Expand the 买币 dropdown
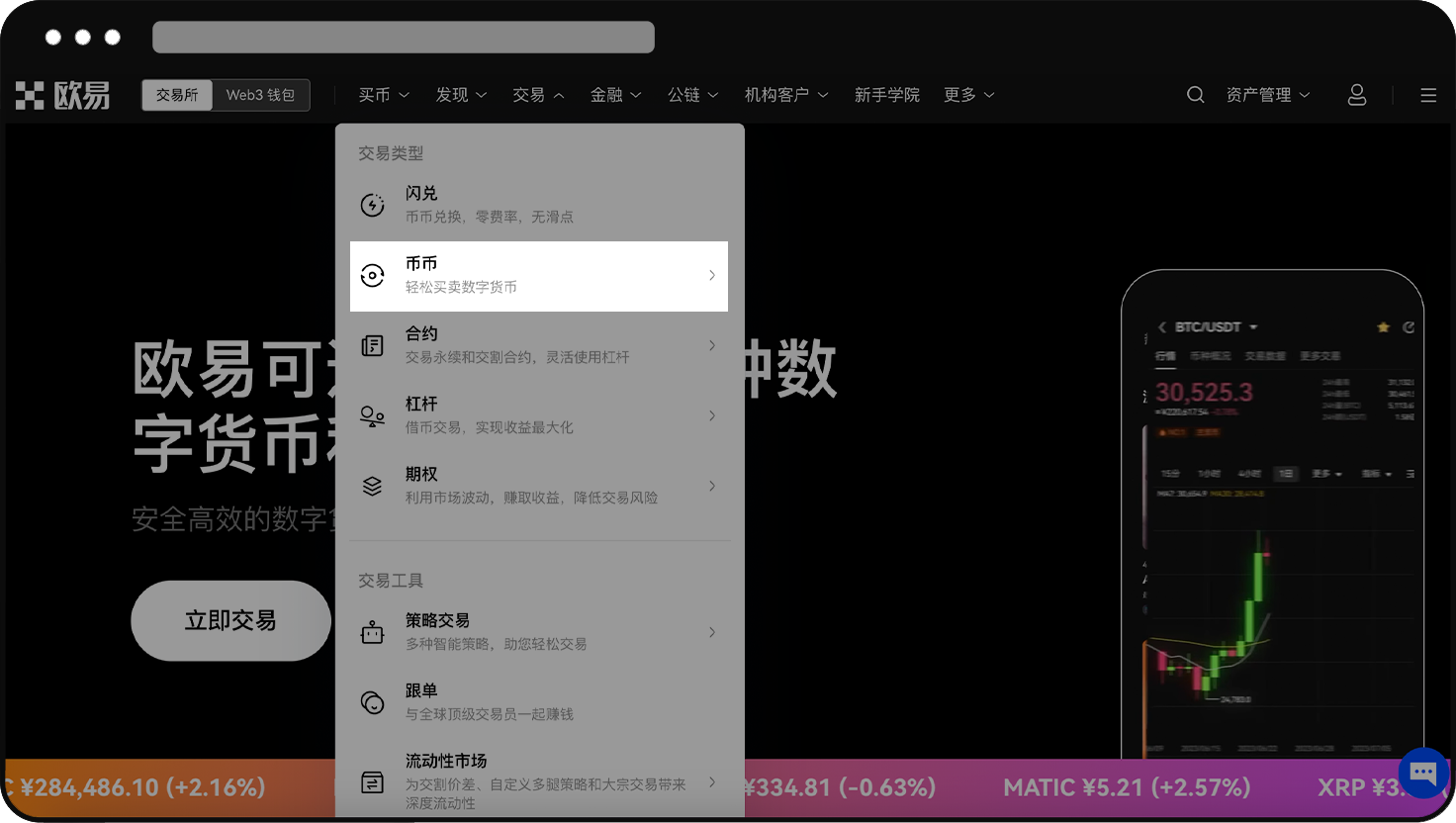1456x823 pixels. [x=384, y=95]
